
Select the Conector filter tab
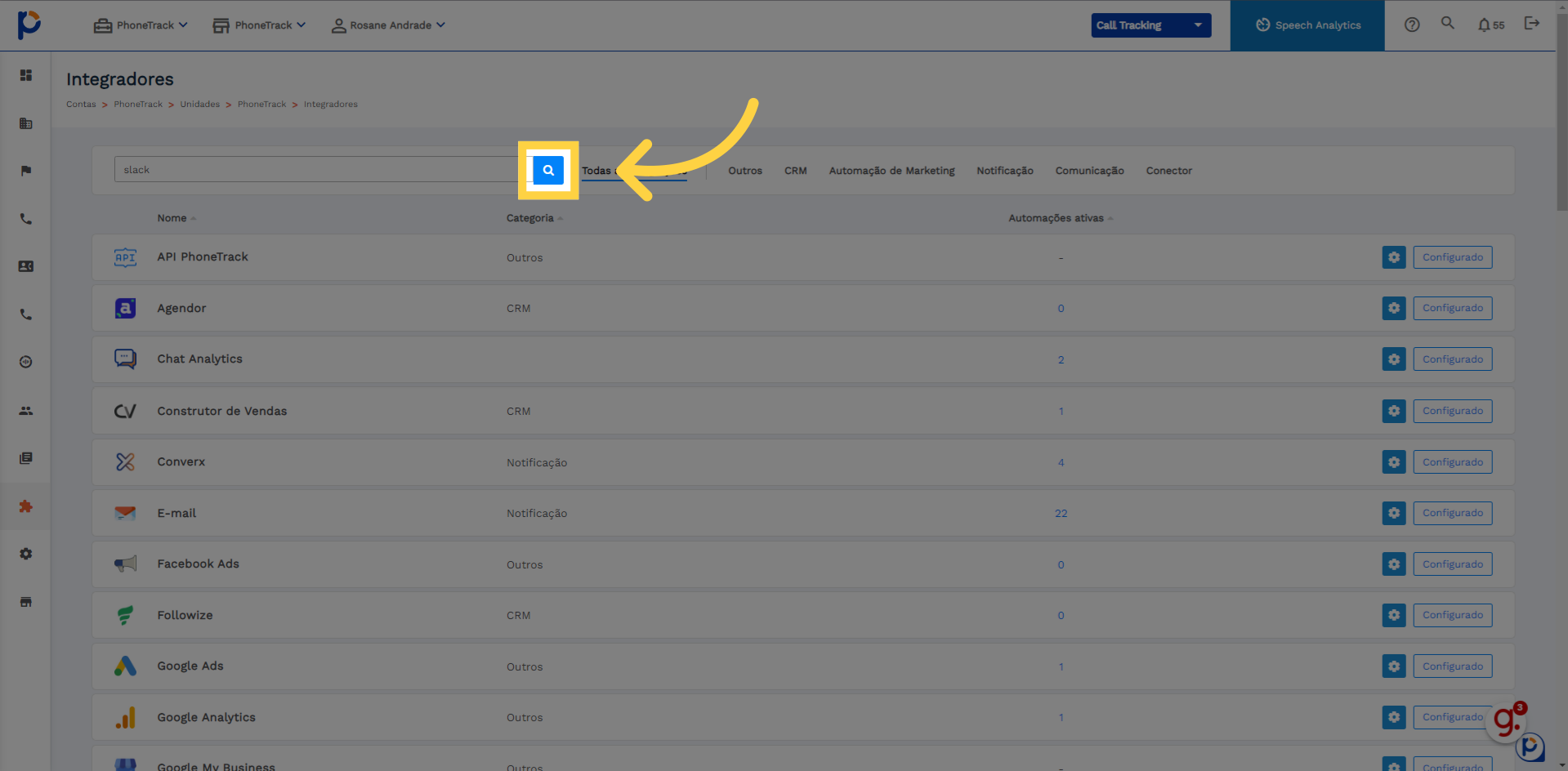(1168, 171)
